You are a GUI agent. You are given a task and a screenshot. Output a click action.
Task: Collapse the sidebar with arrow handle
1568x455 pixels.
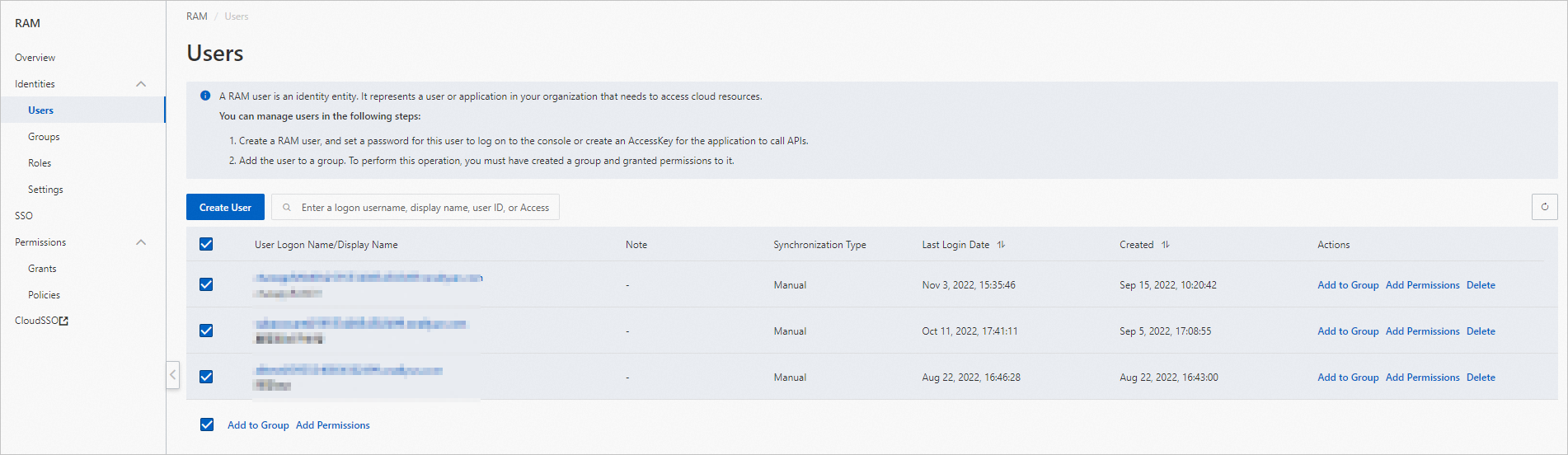(x=172, y=375)
